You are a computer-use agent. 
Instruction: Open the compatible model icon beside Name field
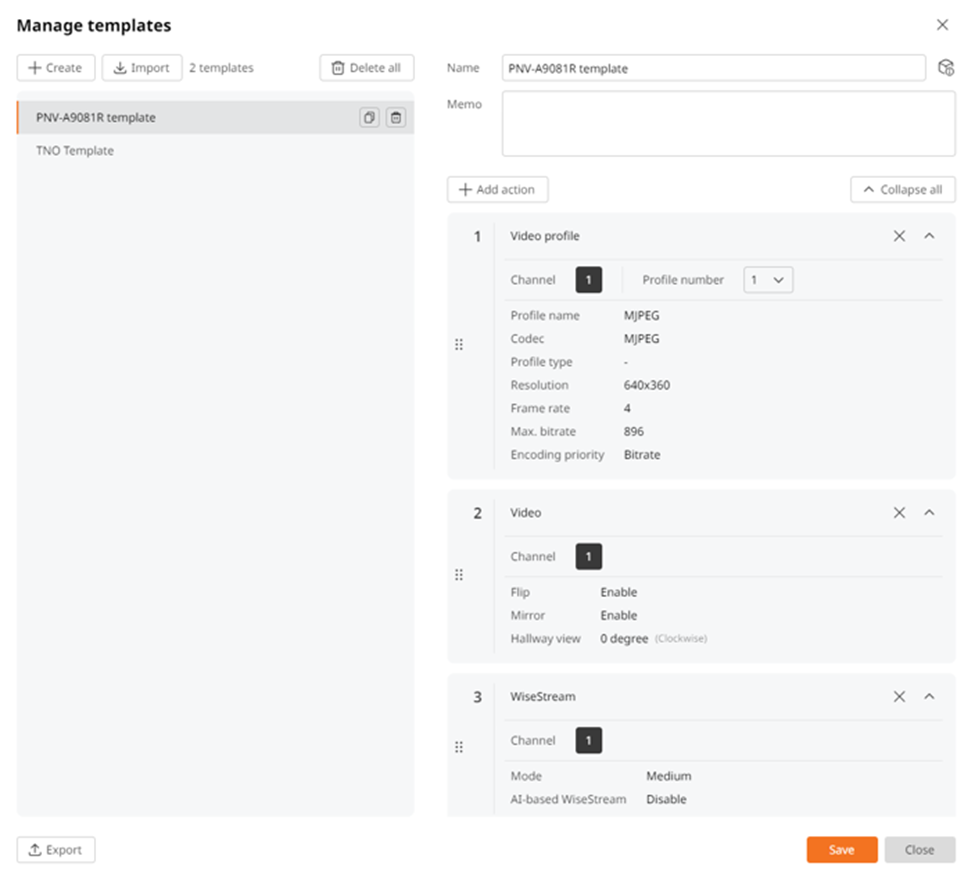point(946,68)
